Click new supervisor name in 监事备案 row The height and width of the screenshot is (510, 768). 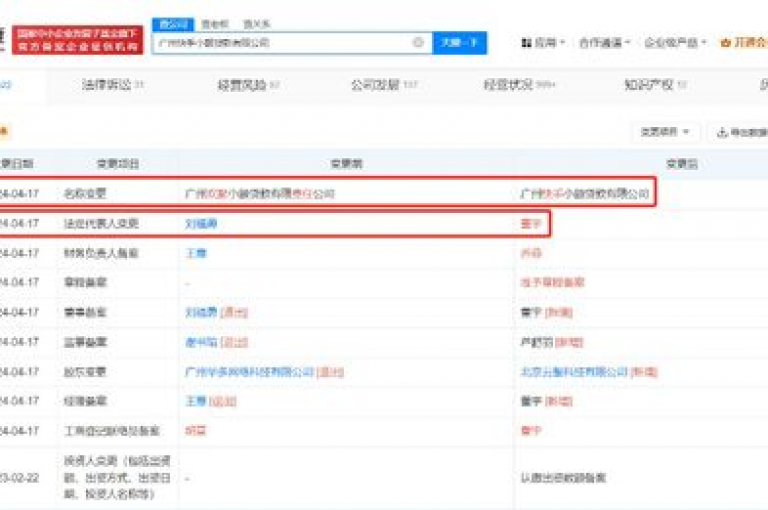coord(536,342)
